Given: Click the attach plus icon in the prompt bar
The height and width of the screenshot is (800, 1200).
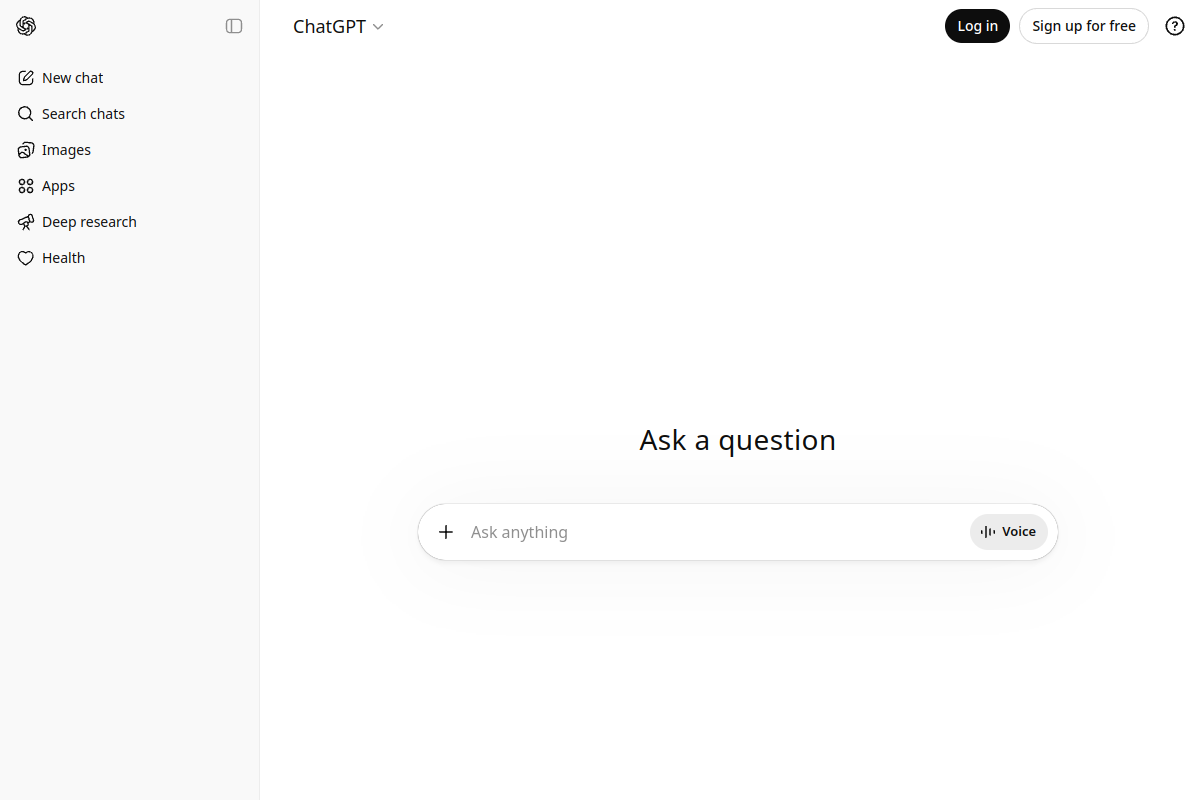Looking at the screenshot, I should click(x=446, y=531).
